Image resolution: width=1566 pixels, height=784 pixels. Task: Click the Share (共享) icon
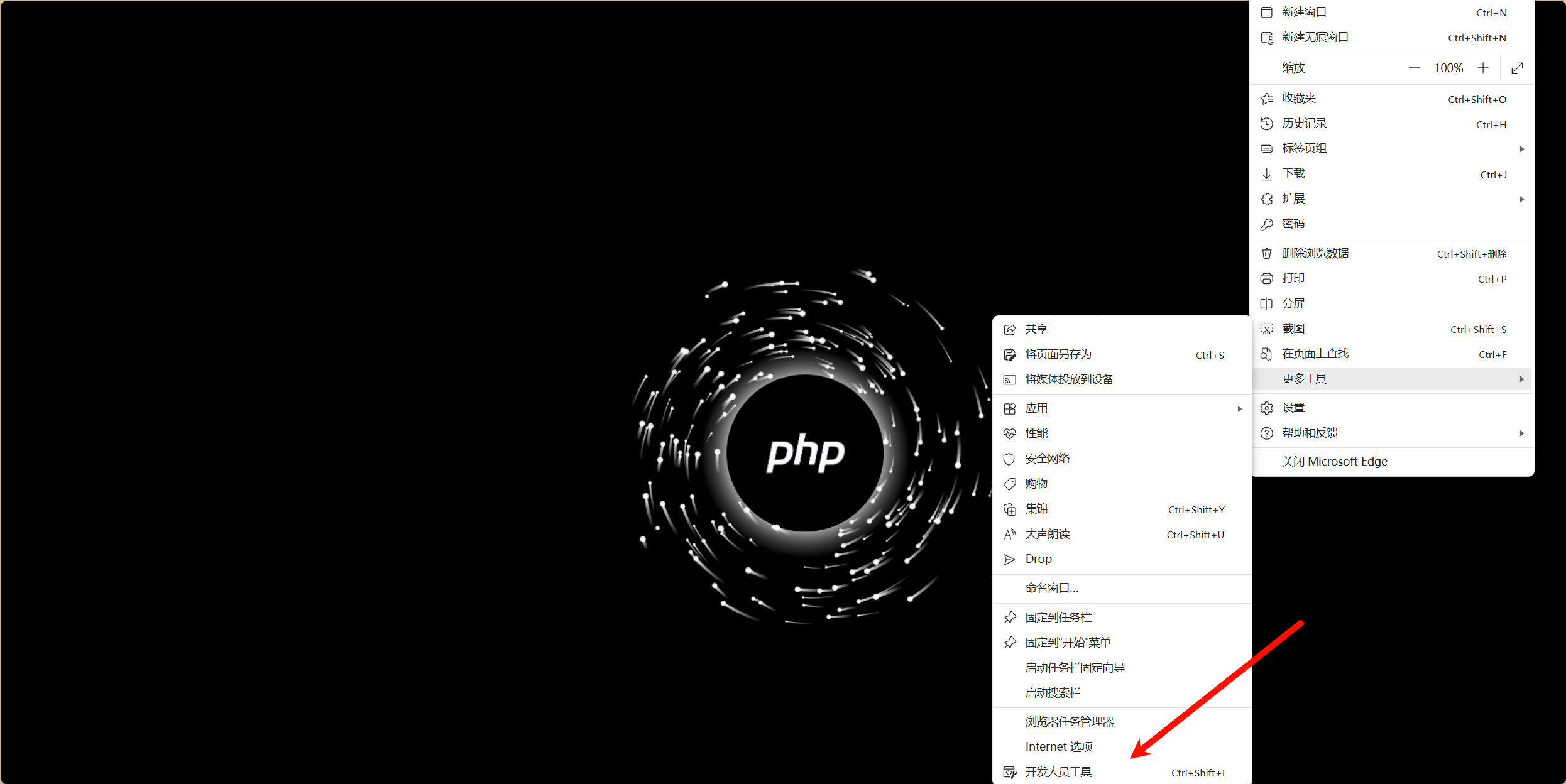pos(1010,329)
